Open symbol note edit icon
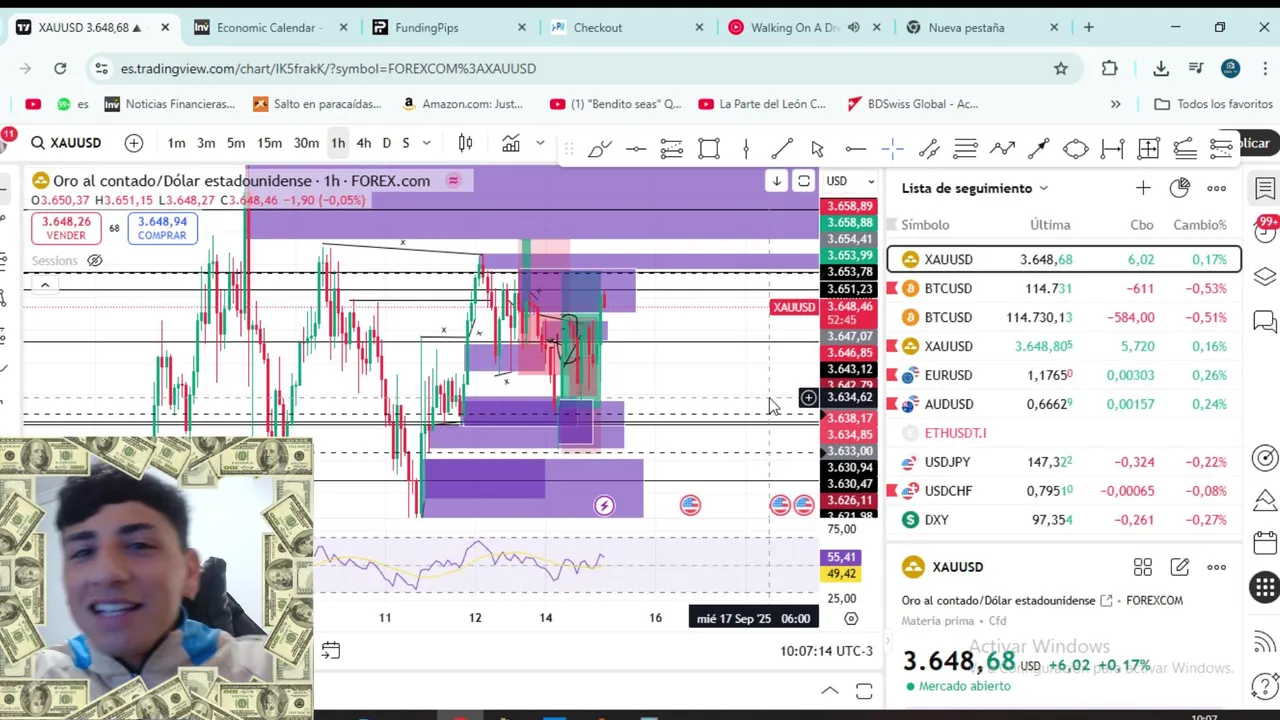 [x=1180, y=567]
